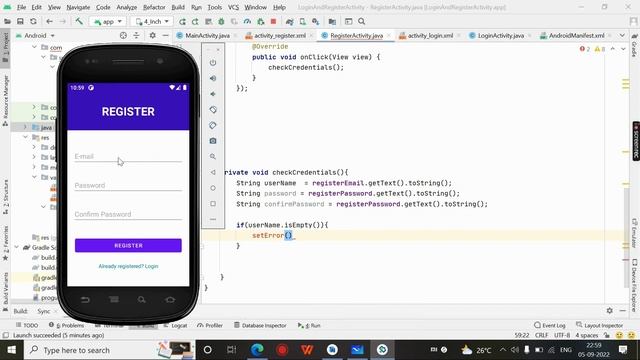Click the Make Project hammer icon
Screen dimensions: 640x360
click(79, 21)
